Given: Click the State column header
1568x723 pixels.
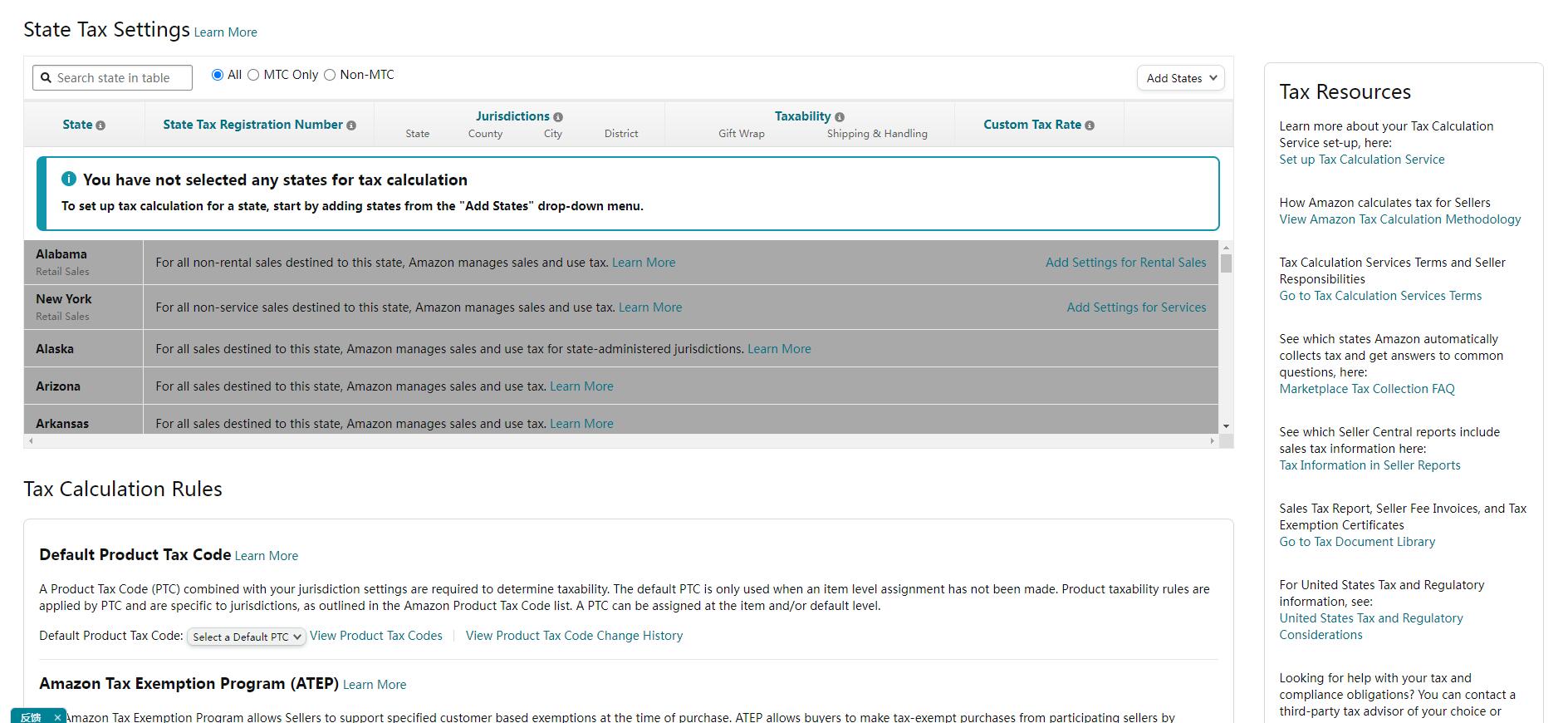Looking at the screenshot, I should point(77,125).
